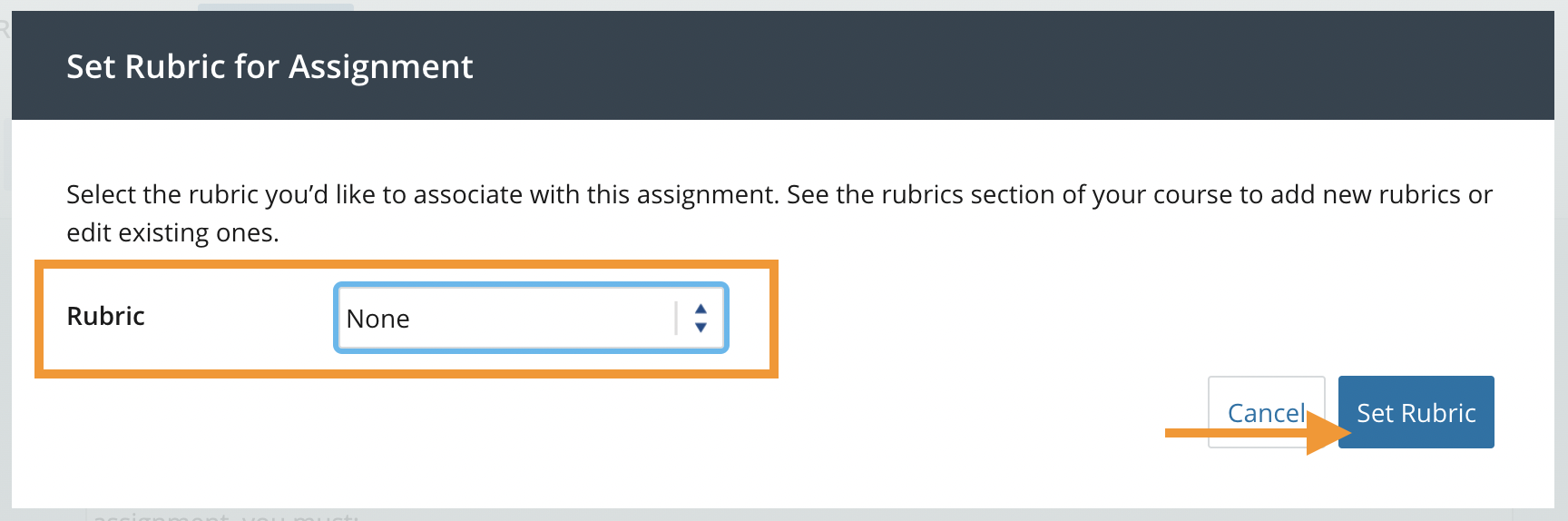Click the down arrow of Rubric select

701,328
